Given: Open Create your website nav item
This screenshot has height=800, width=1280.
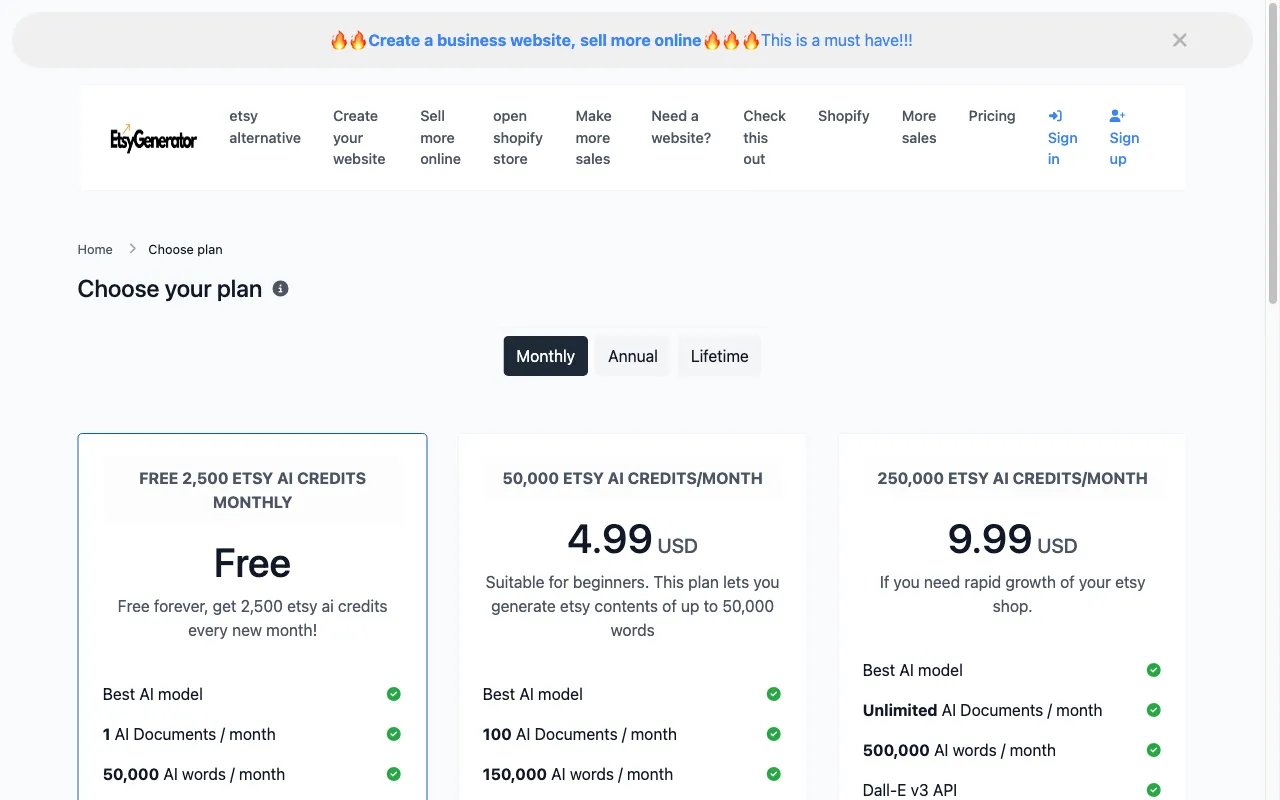Looking at the screenshot, I should pos(359,138).
